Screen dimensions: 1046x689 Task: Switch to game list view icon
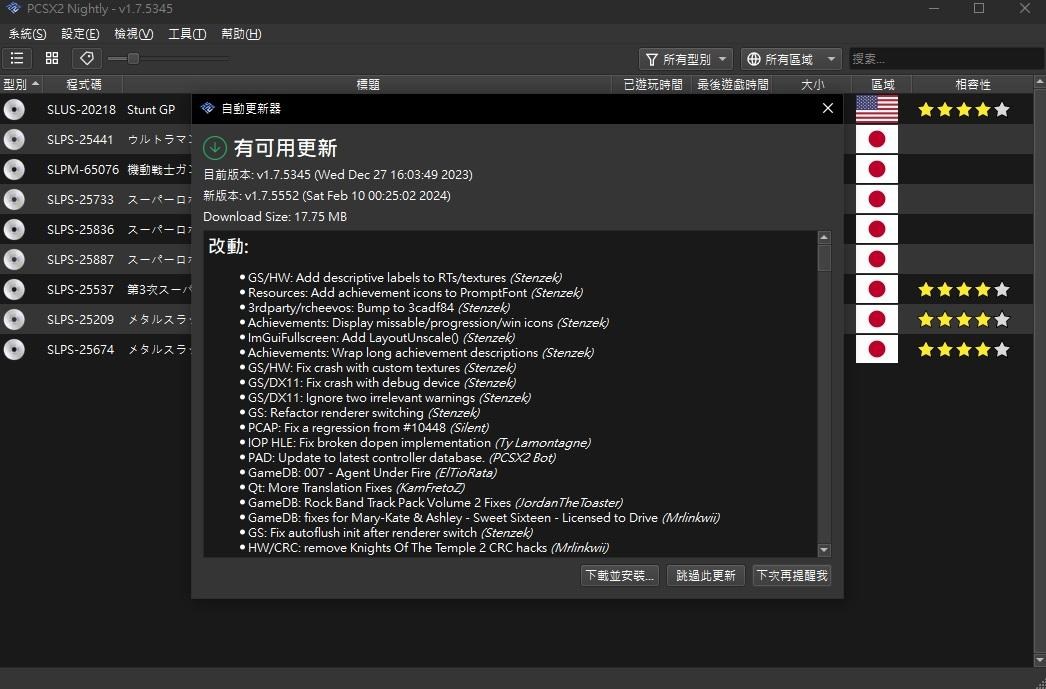18,59
